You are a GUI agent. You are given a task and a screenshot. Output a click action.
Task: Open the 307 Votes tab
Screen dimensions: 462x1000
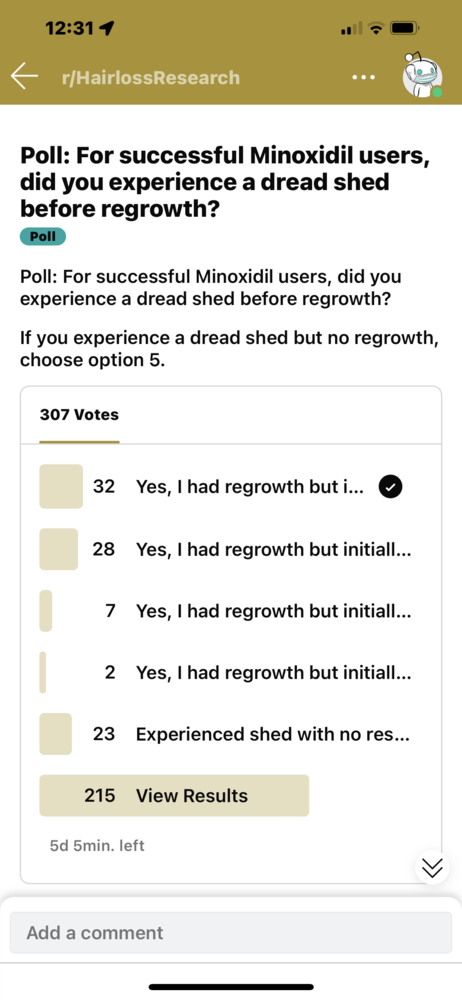point(79,415)
